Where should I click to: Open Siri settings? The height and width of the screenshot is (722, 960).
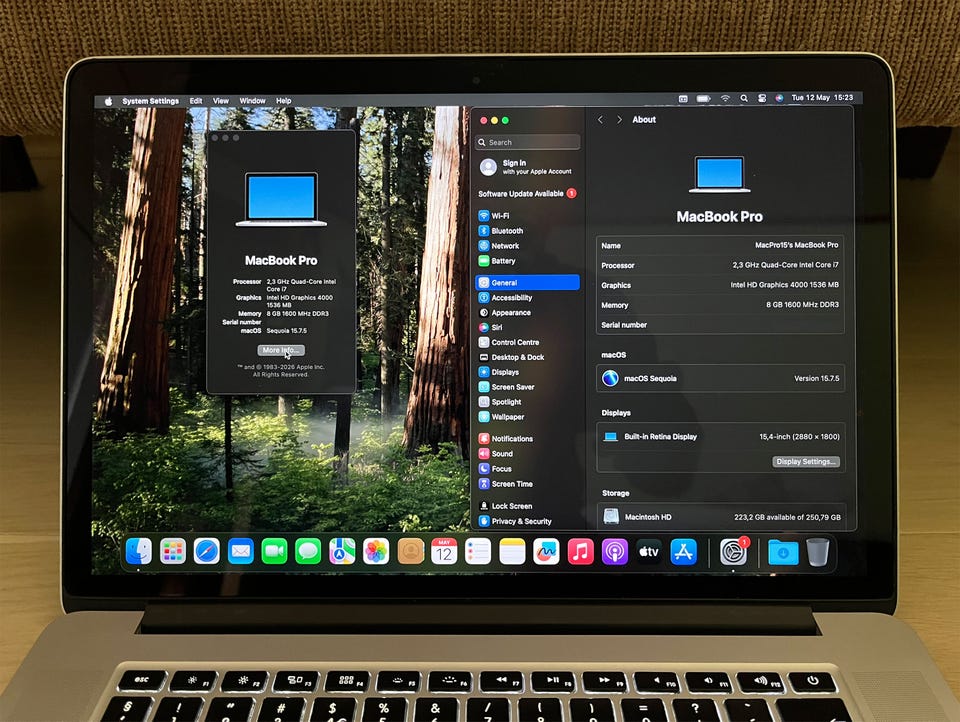pyautogui.click(x=490, y=328)
